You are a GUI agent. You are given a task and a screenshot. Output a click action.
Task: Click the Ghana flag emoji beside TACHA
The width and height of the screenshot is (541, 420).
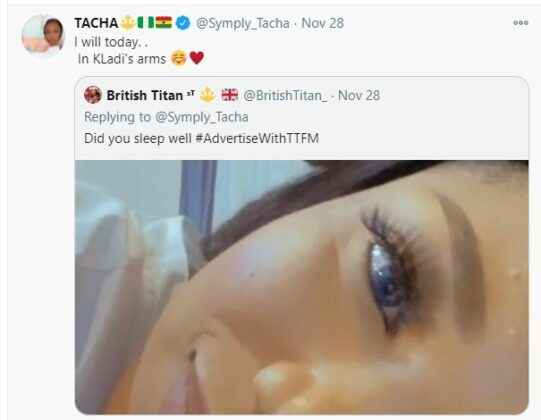(163, 23)
